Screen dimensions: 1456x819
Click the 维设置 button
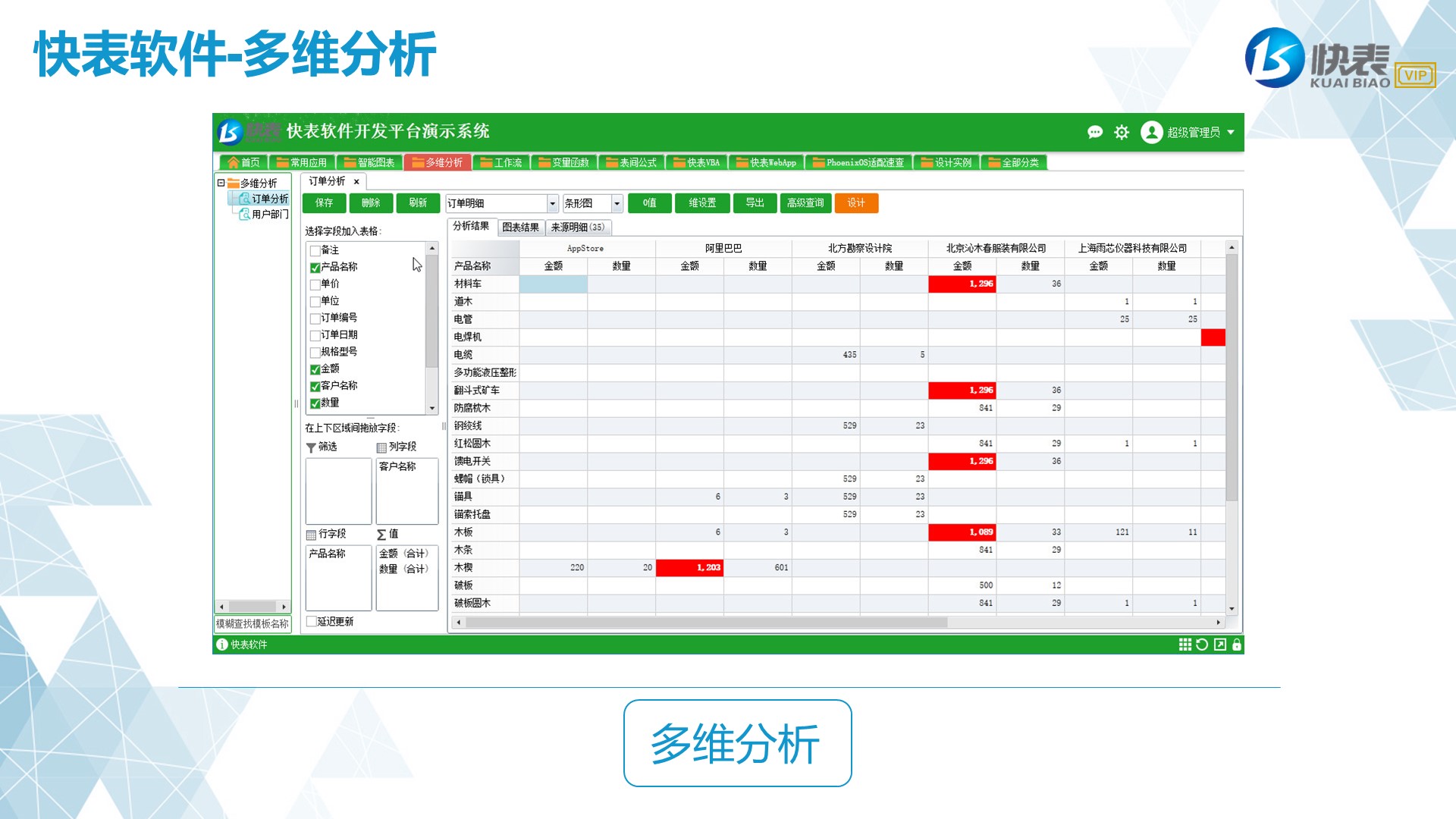[x=702, y=203]
